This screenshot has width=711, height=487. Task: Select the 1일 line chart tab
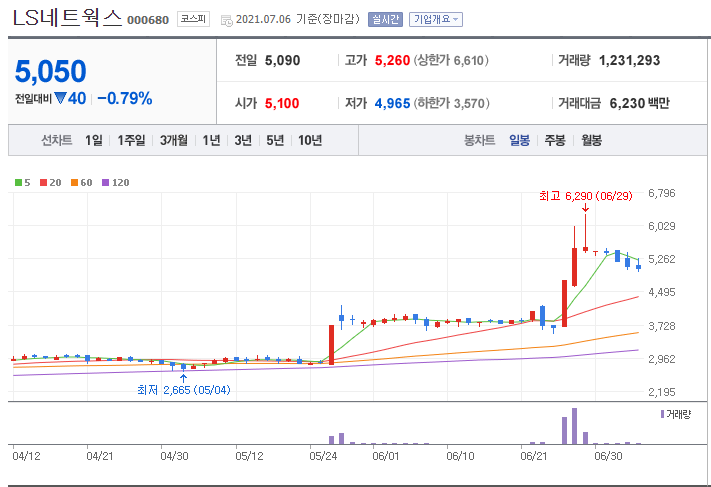pos(93,140)
